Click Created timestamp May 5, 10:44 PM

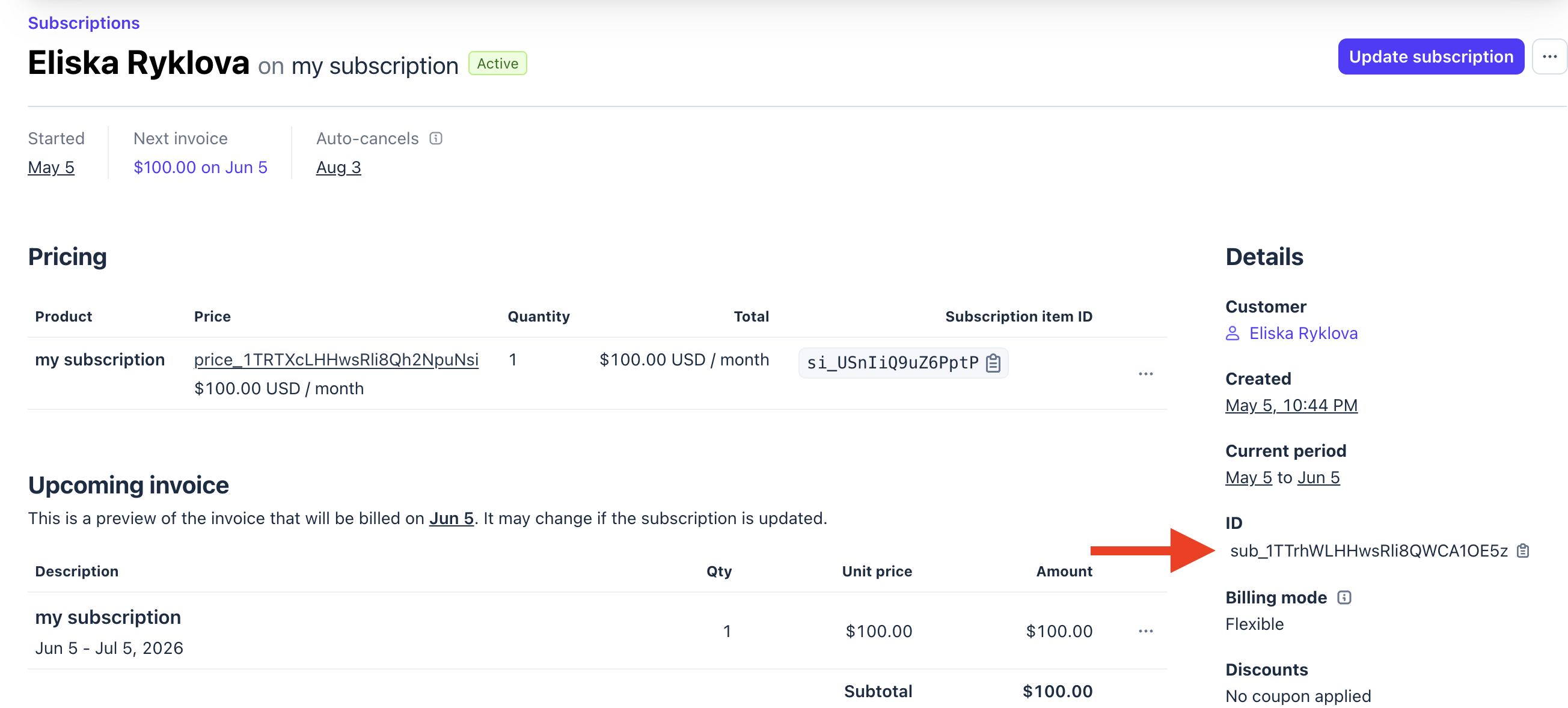[x=1291, y=405]
